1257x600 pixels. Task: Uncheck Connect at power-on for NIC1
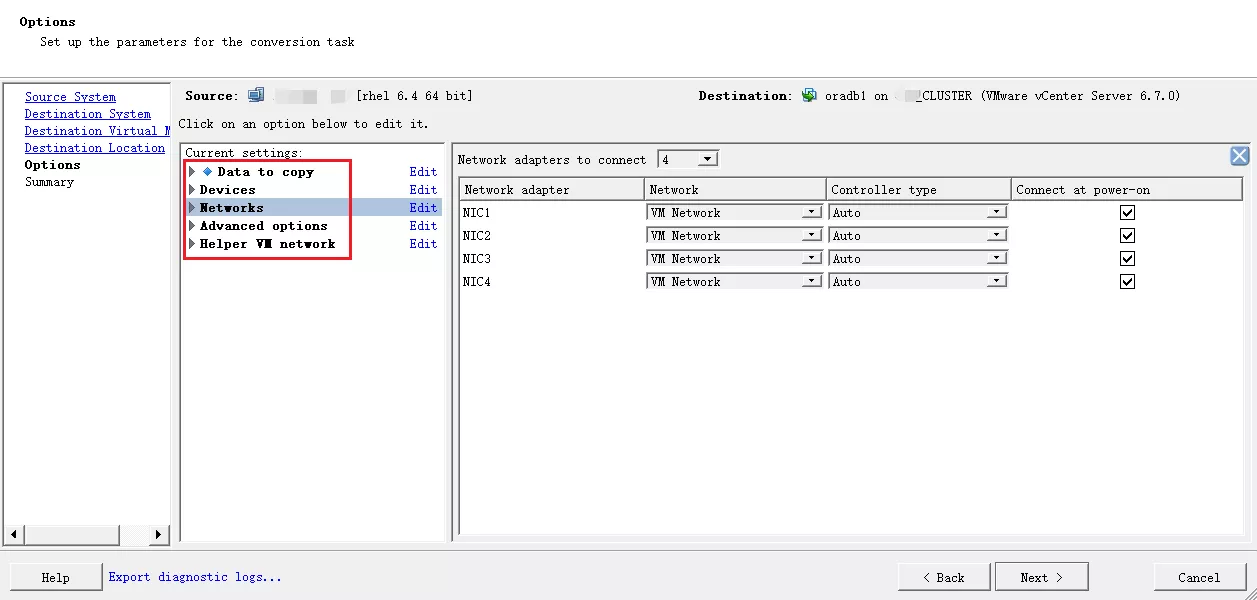point(1127,213)
